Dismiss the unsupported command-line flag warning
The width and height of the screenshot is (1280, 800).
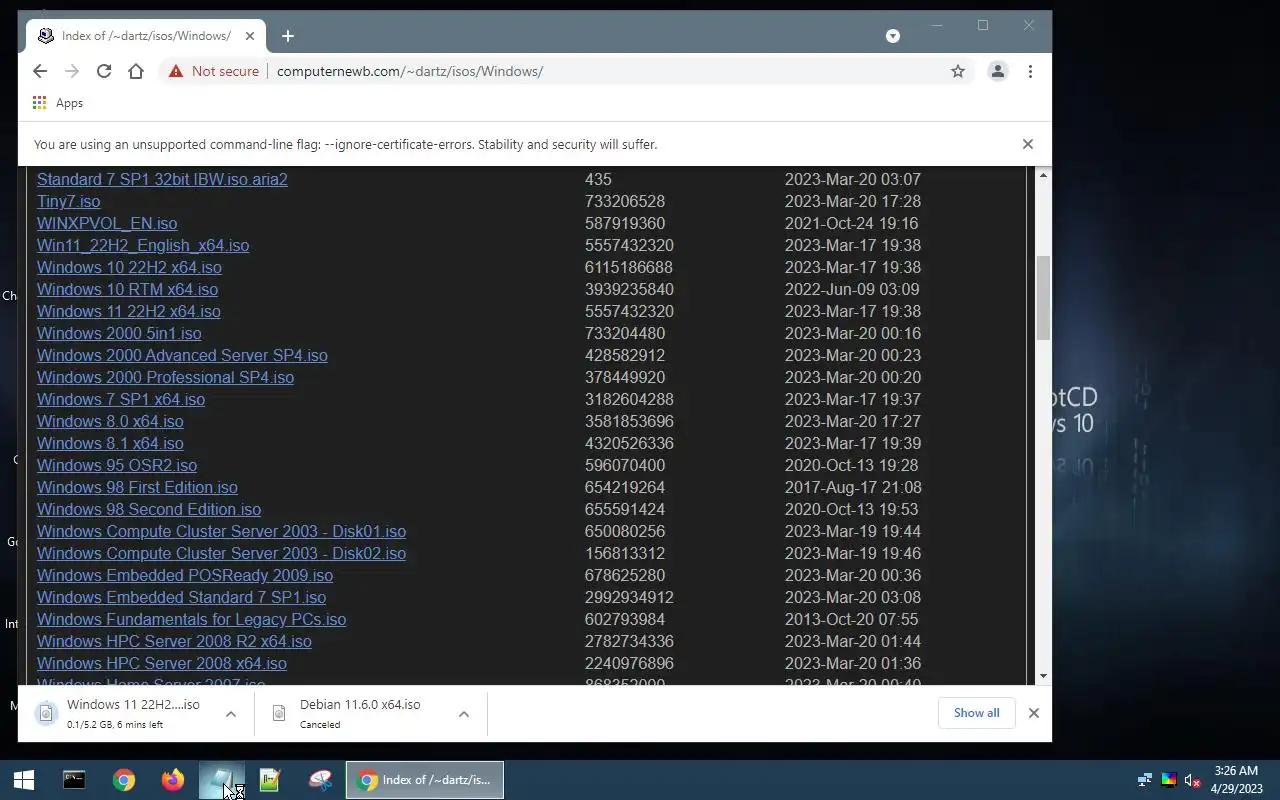pyautogui.click(x=1028, y=144)
